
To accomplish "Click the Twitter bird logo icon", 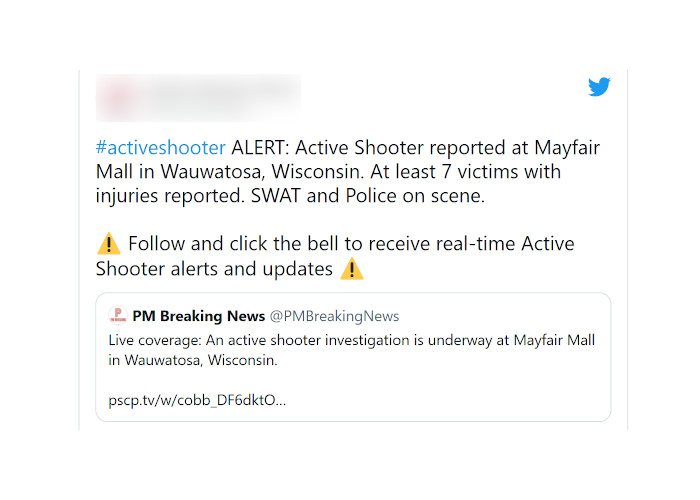I will (599, 87).
